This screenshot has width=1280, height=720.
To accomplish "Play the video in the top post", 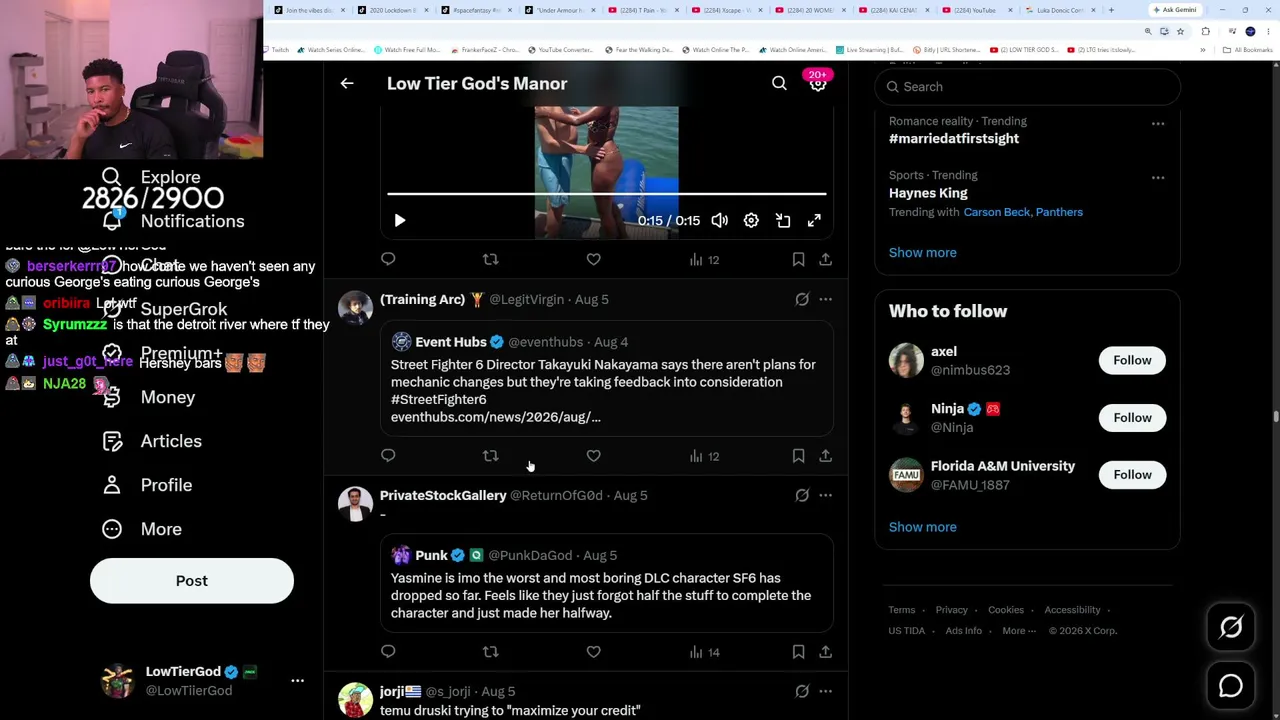I will coord(400,221).
